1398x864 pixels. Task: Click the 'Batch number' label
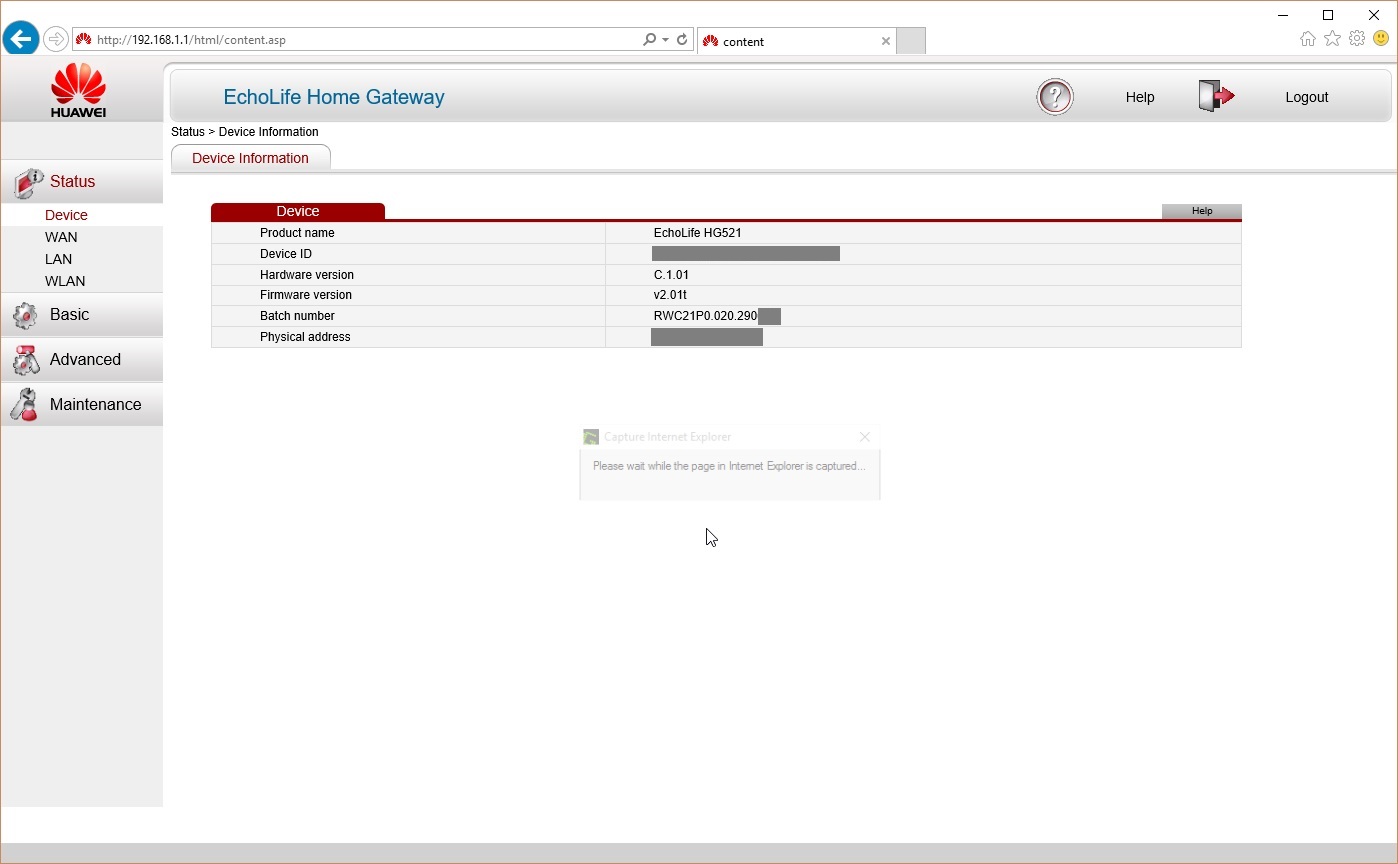tap(297, 316)
